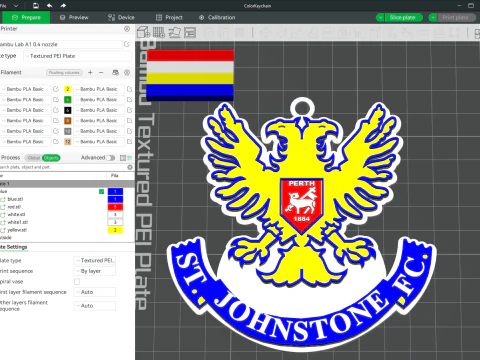Open the Printer section settings gear
Viewport: 480px width, 360px height.
click(127, 29)
